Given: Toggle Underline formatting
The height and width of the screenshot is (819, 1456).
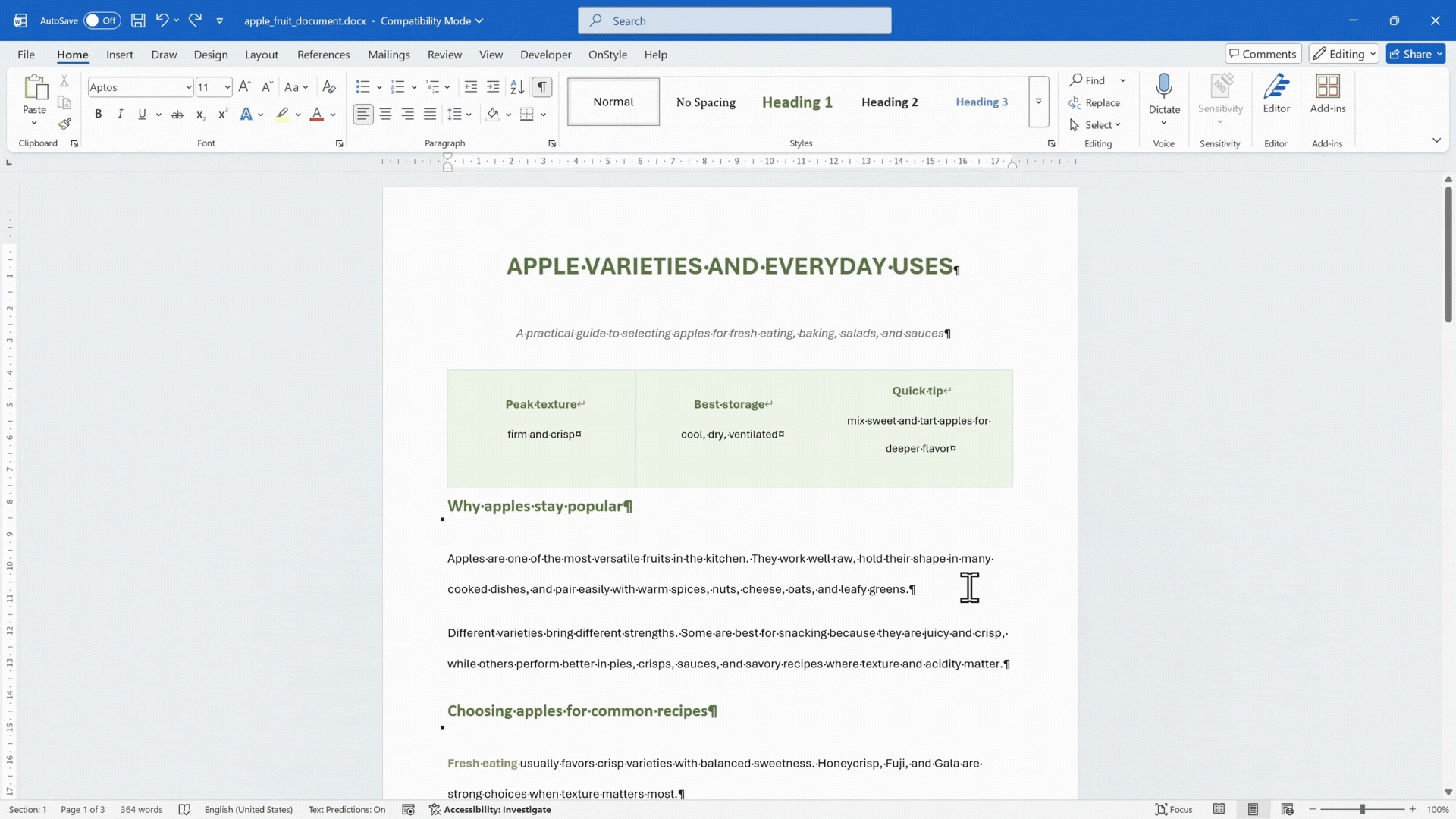Looking at the screenshot, I should pyautogui.click(x=142, y=115).
